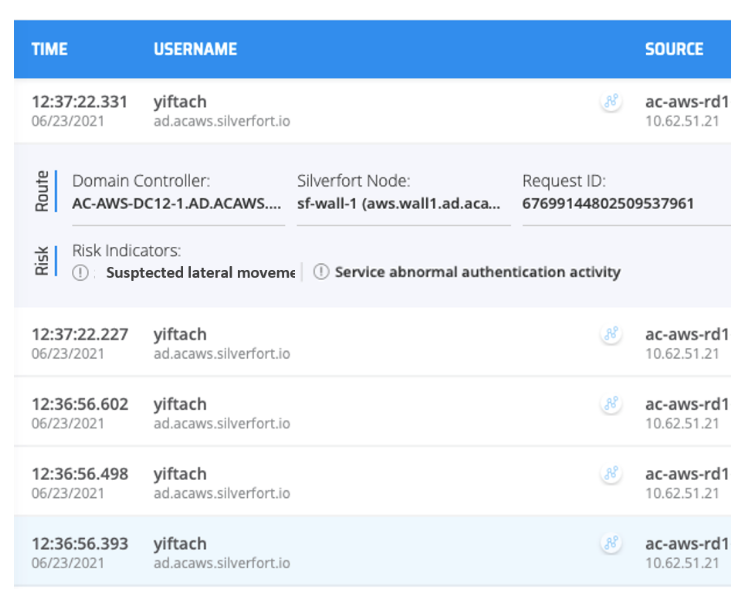This screenshot has width=753, height=615.
Task: Open the Service abnormal authentication activity indicator
Action: (x=477, y=272)
